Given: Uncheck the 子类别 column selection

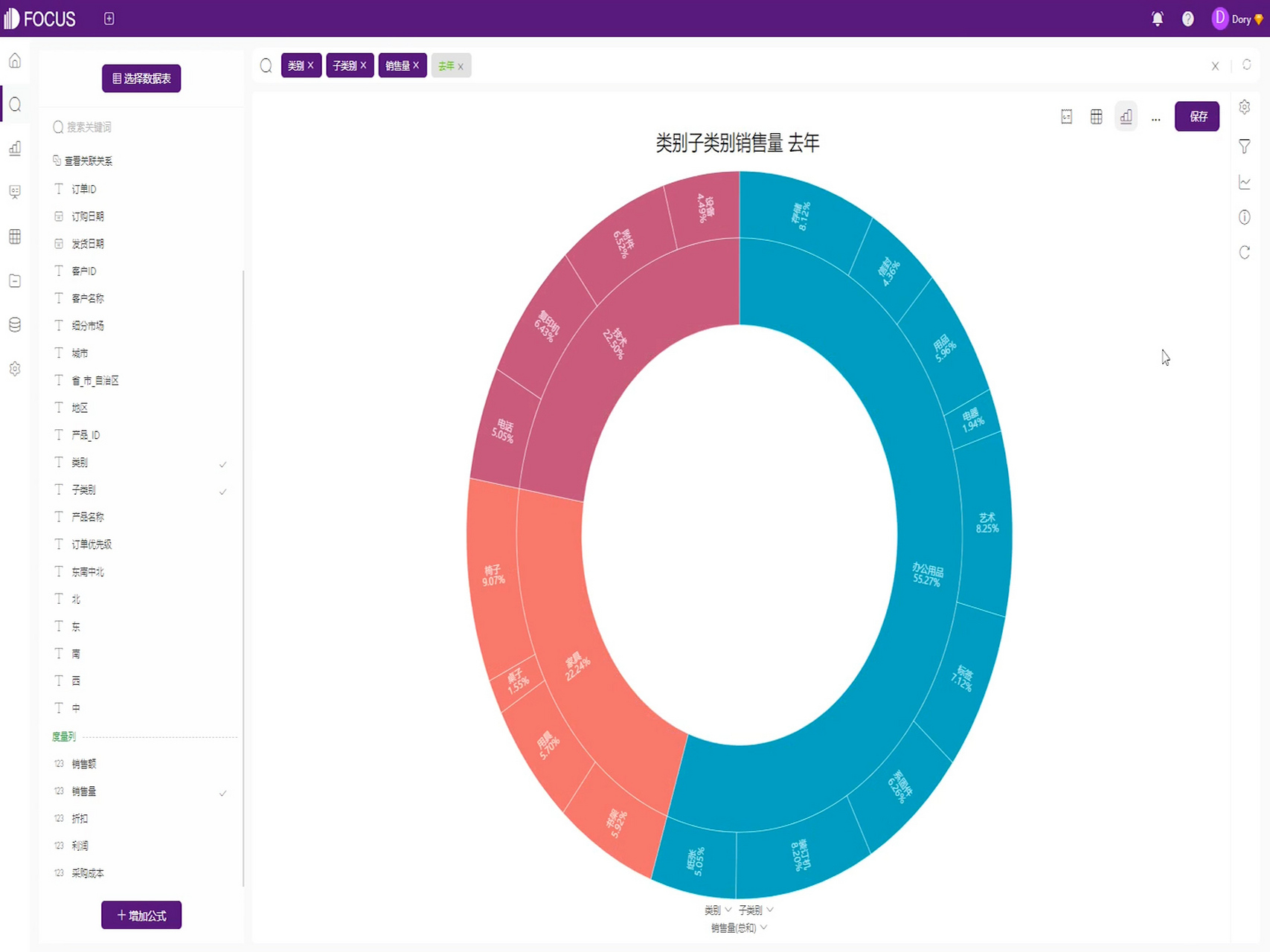Looking at the screenshot, I should pyautogui.click(x=222, y=491).
